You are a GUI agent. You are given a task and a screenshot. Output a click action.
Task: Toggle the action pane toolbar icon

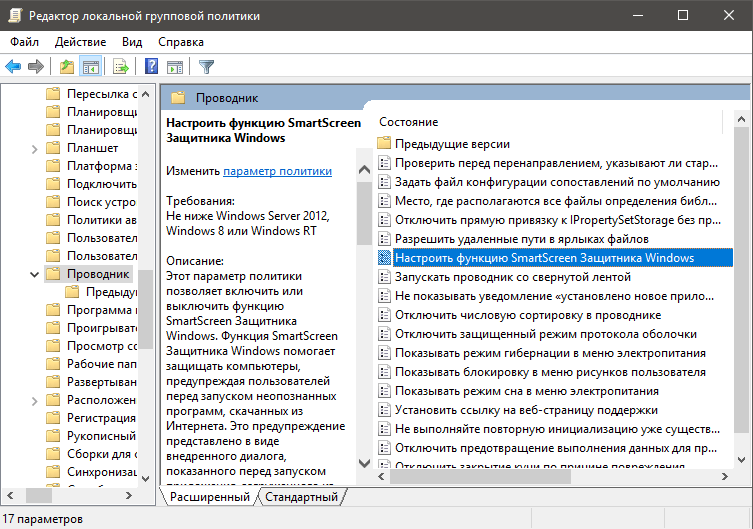tap(175, 66)
